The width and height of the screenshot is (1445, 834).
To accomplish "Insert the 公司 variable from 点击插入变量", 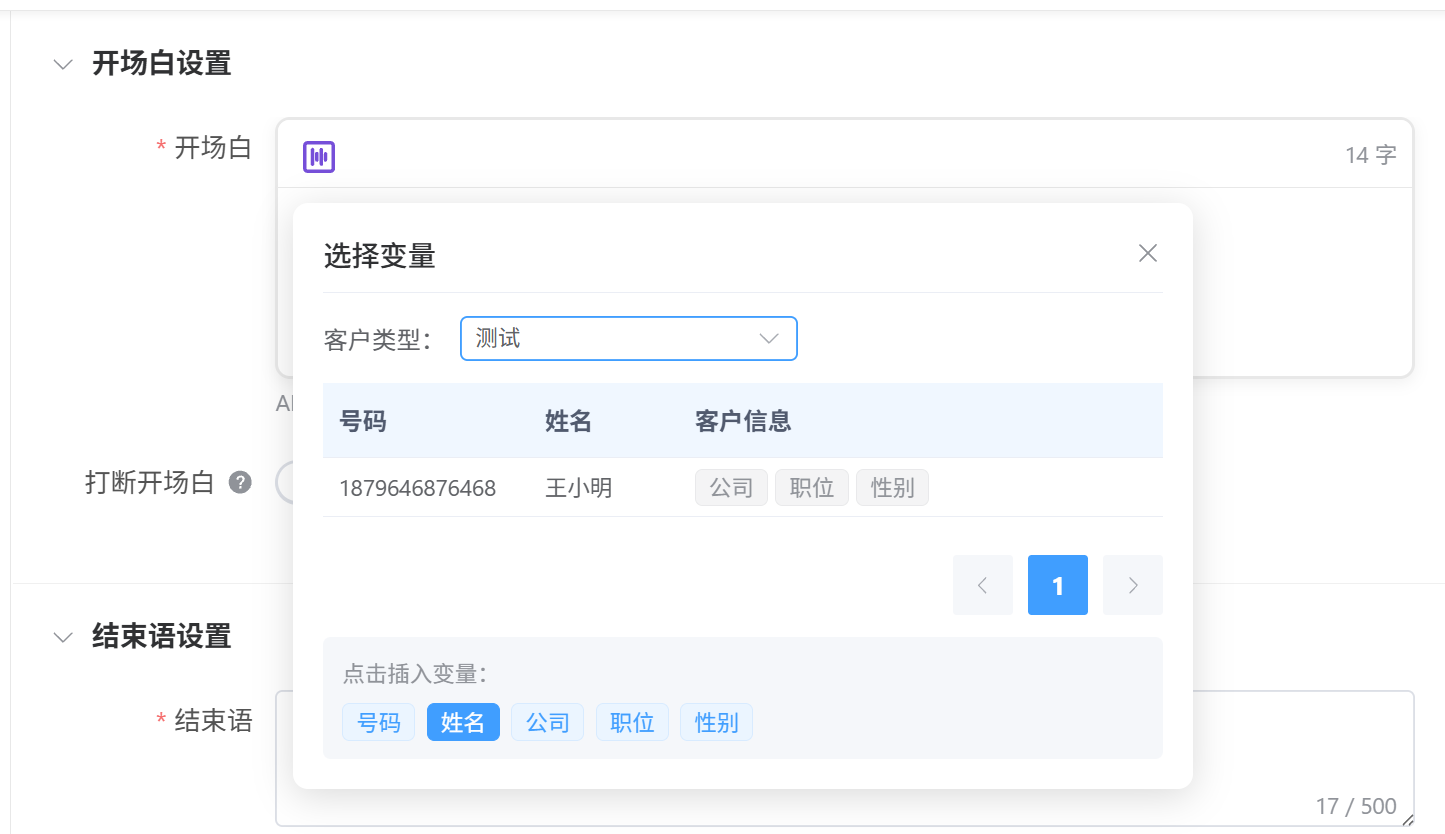I will click(x=547, y=722).
